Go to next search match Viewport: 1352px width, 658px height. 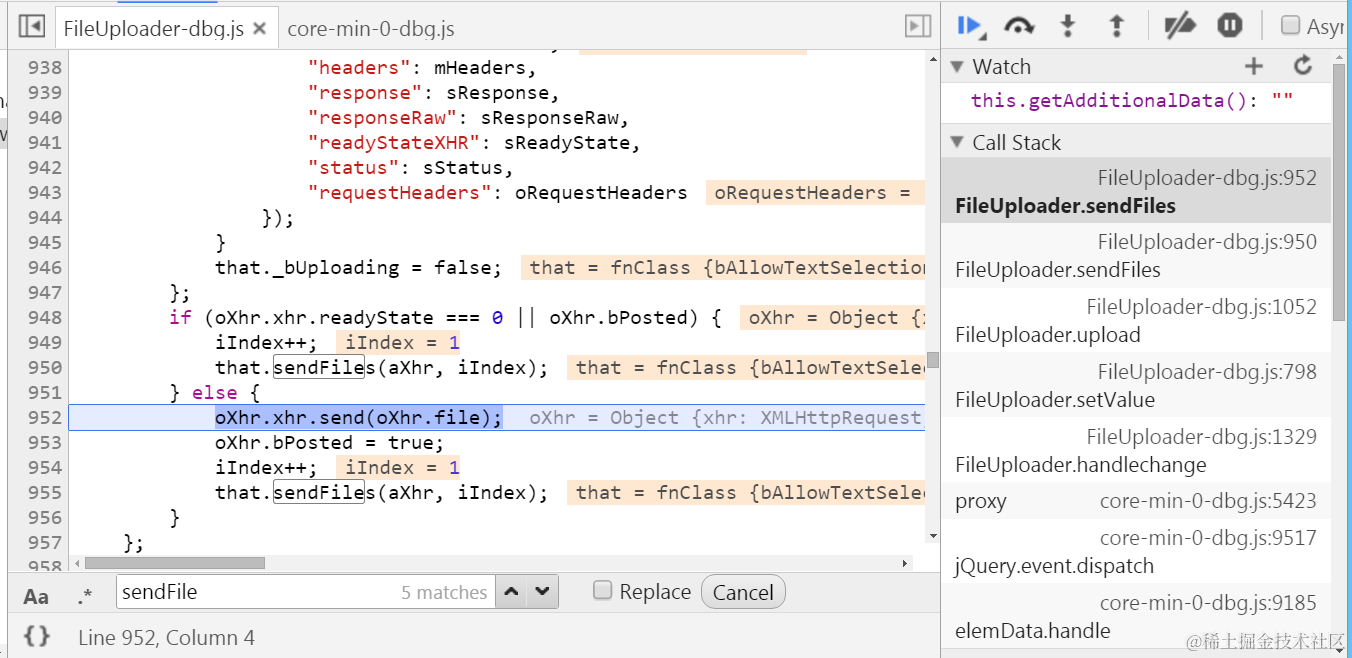(542, 592)
